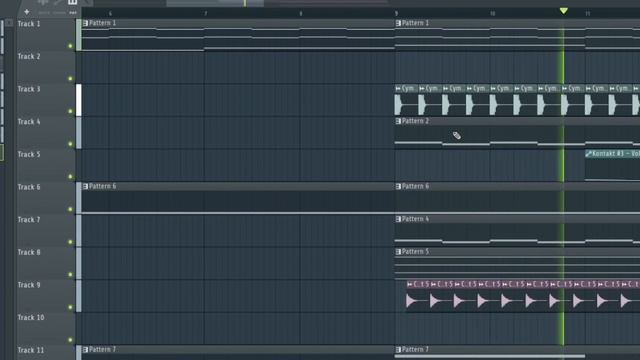Select the Track 5 label
This screenshot has height=360, width=640.
click(29, 155)
